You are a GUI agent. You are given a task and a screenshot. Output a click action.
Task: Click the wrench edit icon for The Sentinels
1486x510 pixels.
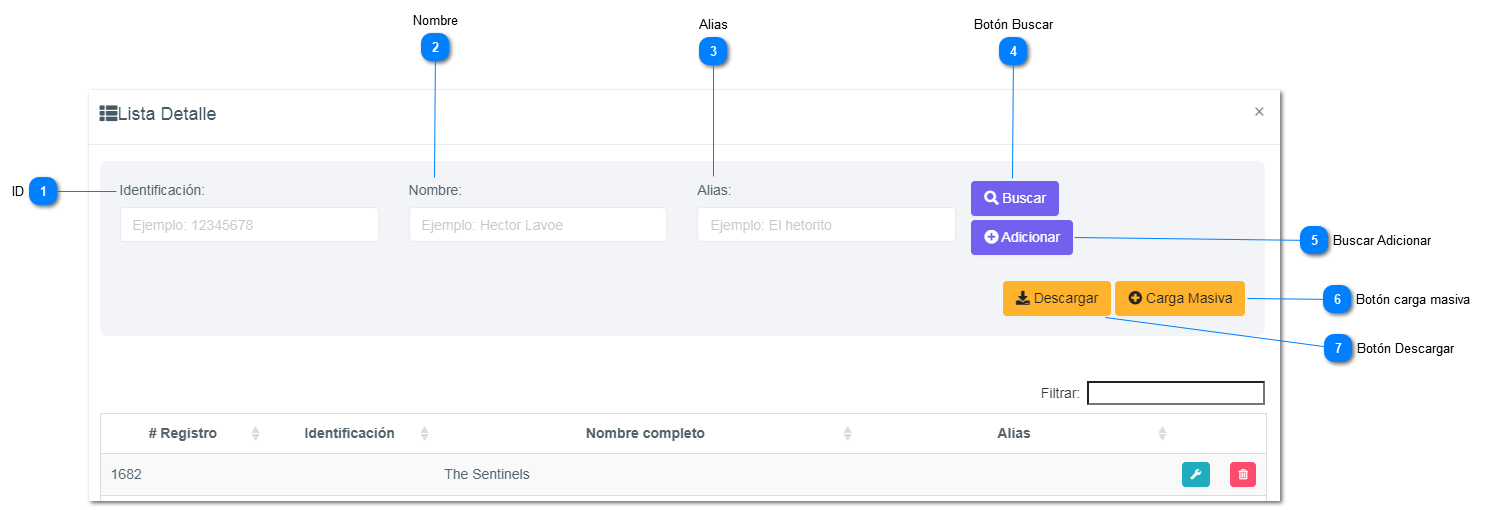(1195, 474)
